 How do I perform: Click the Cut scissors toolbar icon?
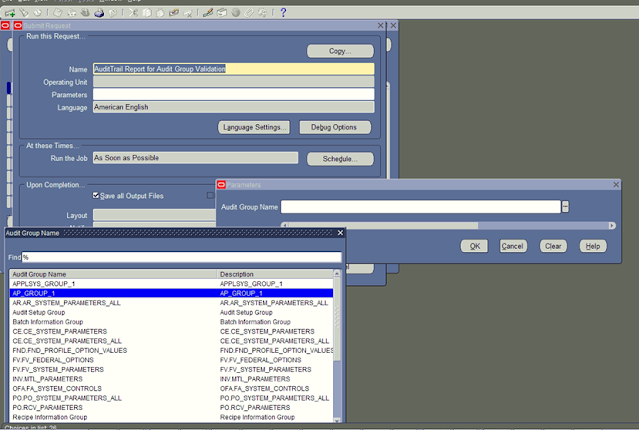tap(134, 13)
